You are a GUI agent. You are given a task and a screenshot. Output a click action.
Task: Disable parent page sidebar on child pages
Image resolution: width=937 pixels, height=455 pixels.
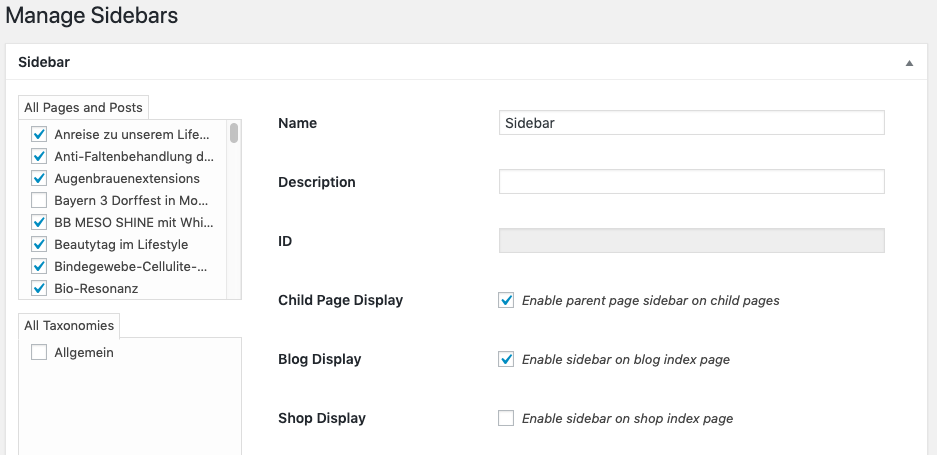[x=506, y=300]
